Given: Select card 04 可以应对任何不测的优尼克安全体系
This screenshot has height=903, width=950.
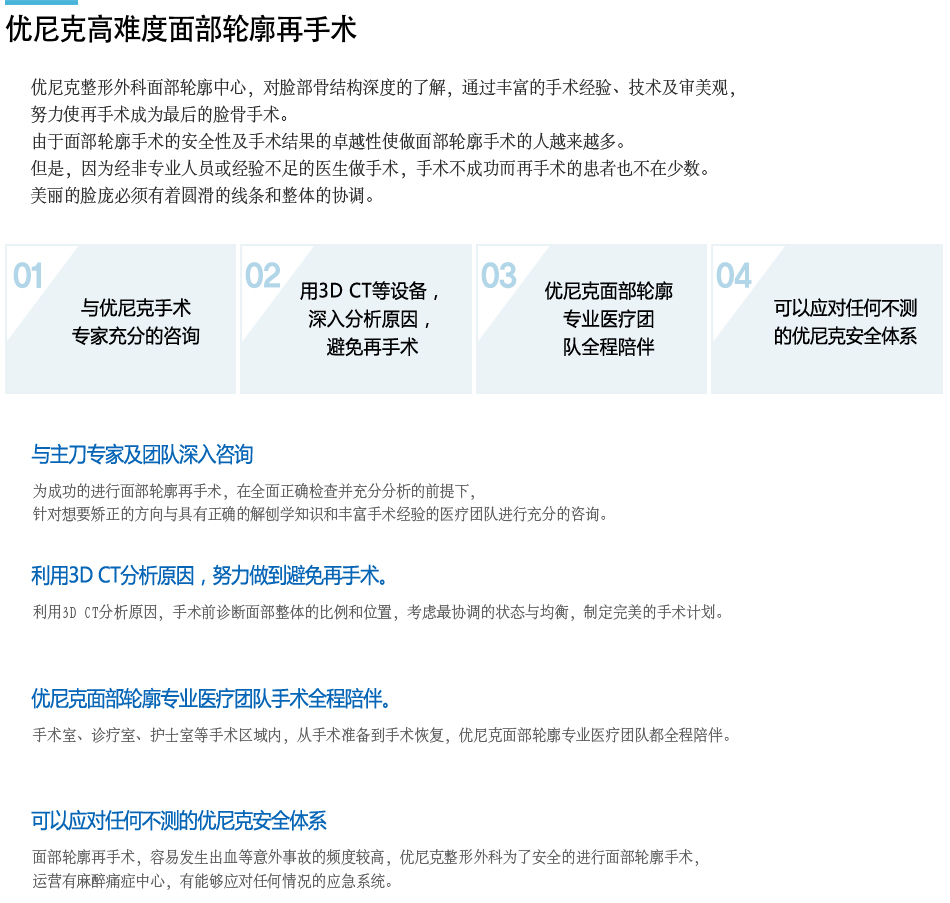Looking at the screenshot, I should [x=827, y=319].
